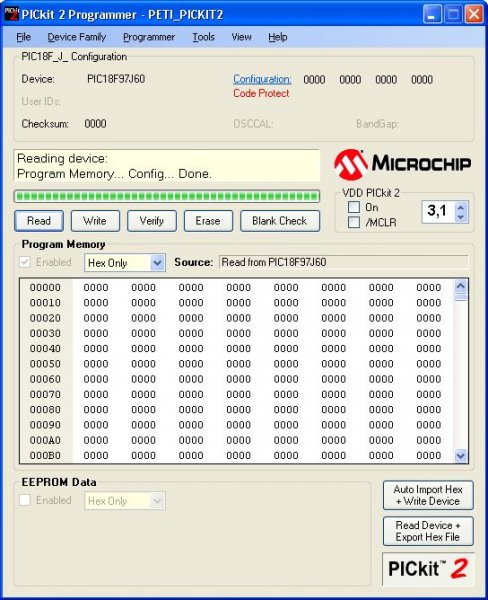Click the first Configuration word 0000
This screenshot has height=600, width=488.
(314, 80)
